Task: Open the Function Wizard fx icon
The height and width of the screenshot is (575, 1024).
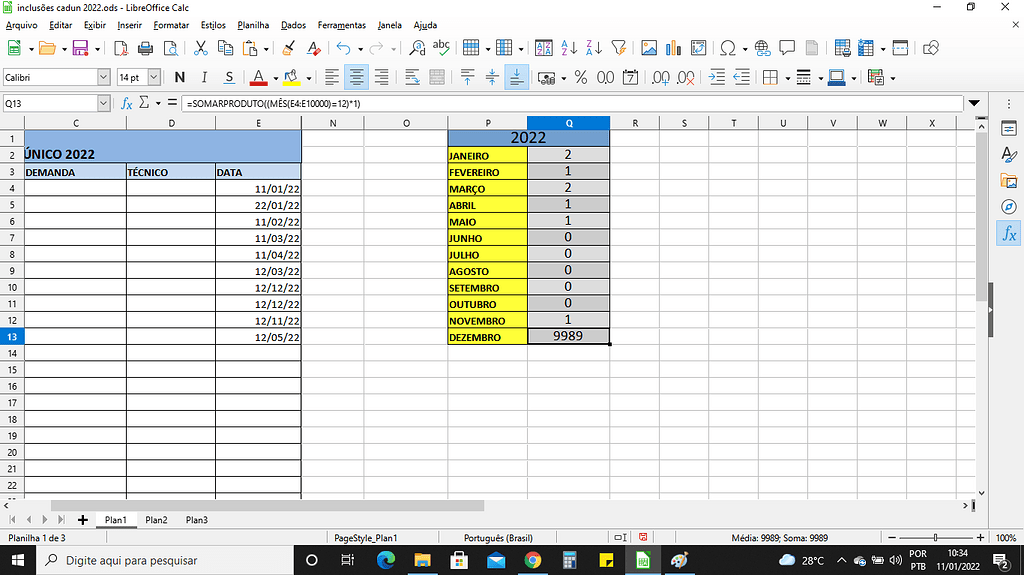Action: point(127,103)
